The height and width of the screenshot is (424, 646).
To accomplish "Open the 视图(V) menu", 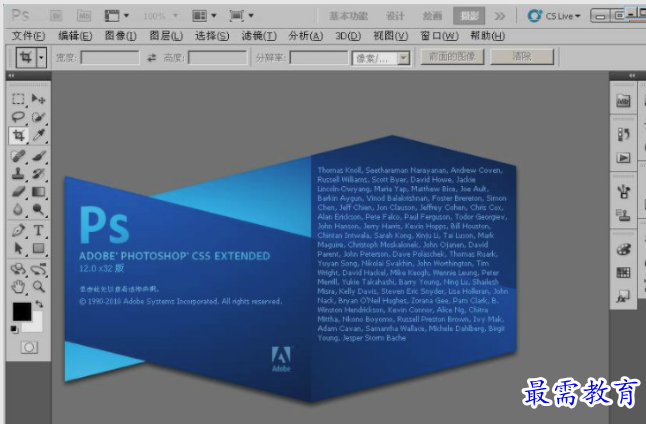I will click(391, 36).
